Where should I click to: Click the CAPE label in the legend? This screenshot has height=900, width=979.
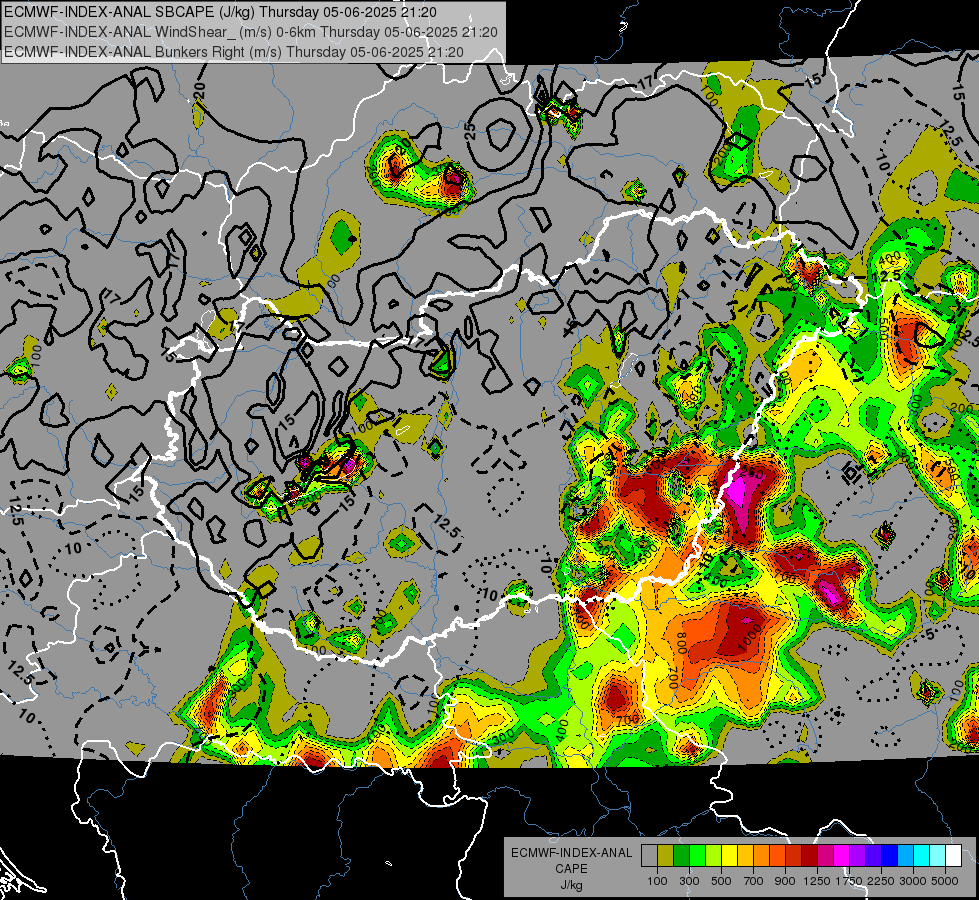(571, 869)
